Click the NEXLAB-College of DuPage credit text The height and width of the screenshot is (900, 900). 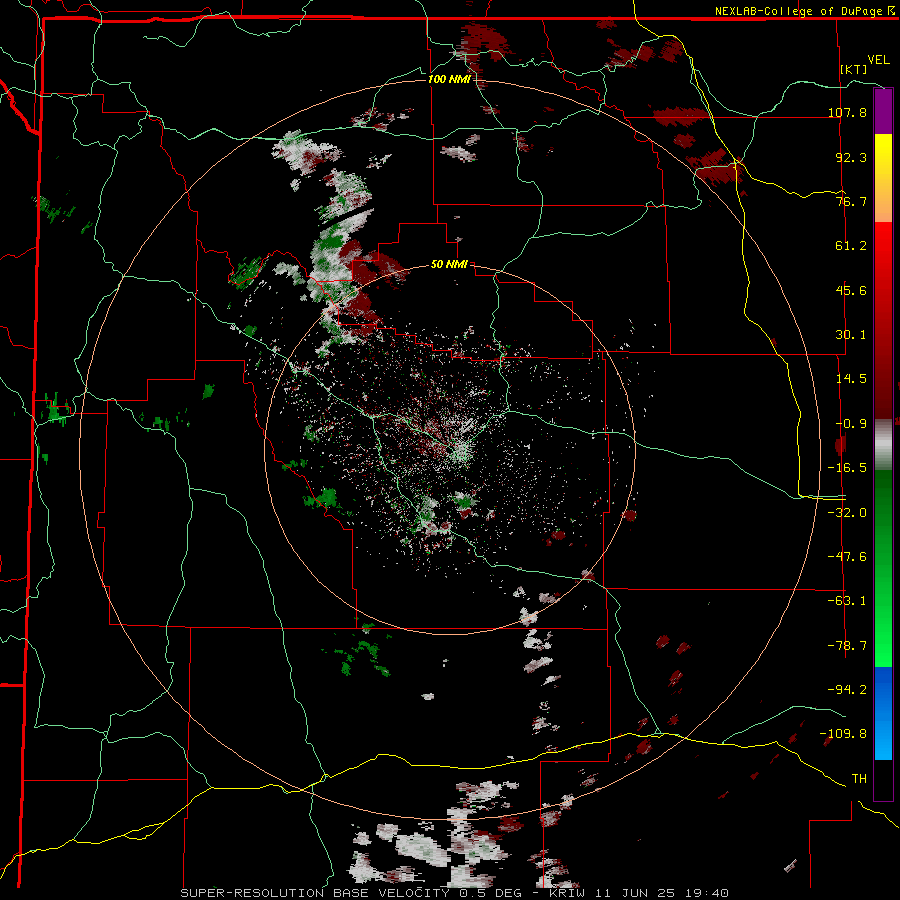(x=802, y=11)
